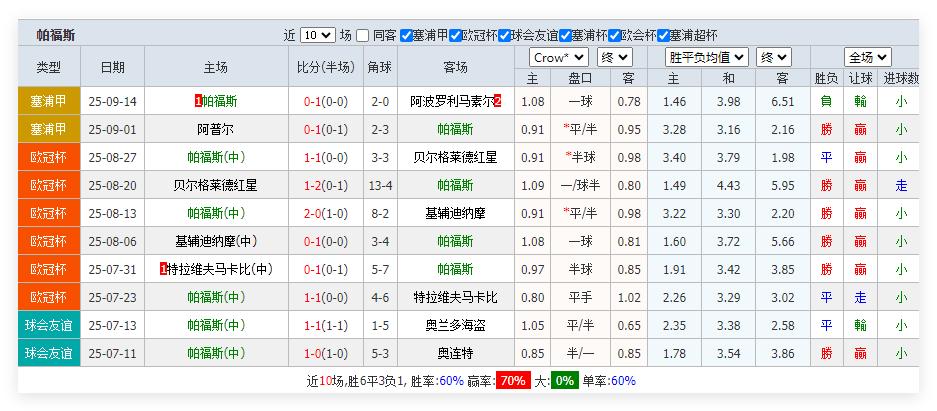Toggle the 同客 checkbox

(362, 35)
